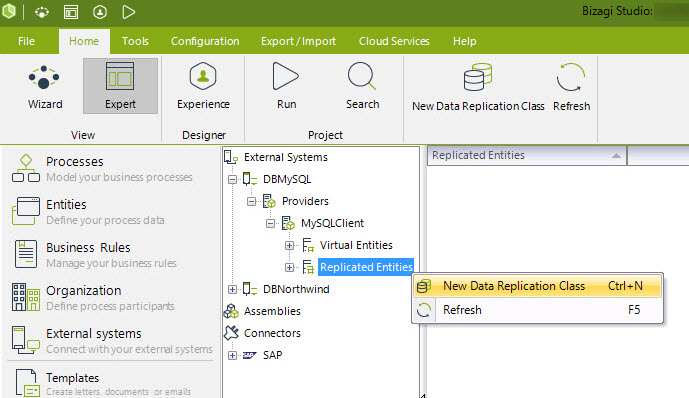Select the External Systems root node

[x=286, y=157]
